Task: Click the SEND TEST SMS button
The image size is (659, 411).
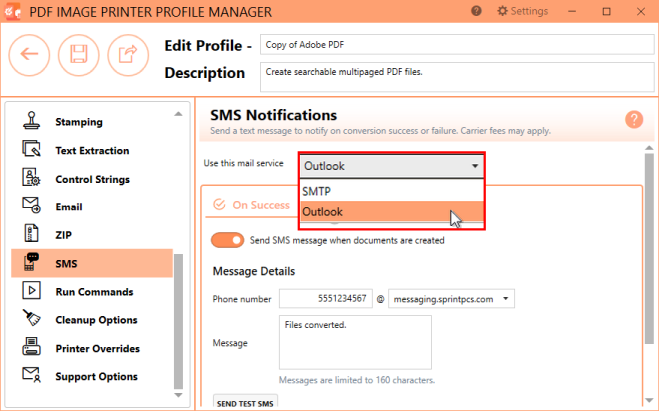Action: click(245, 403)
